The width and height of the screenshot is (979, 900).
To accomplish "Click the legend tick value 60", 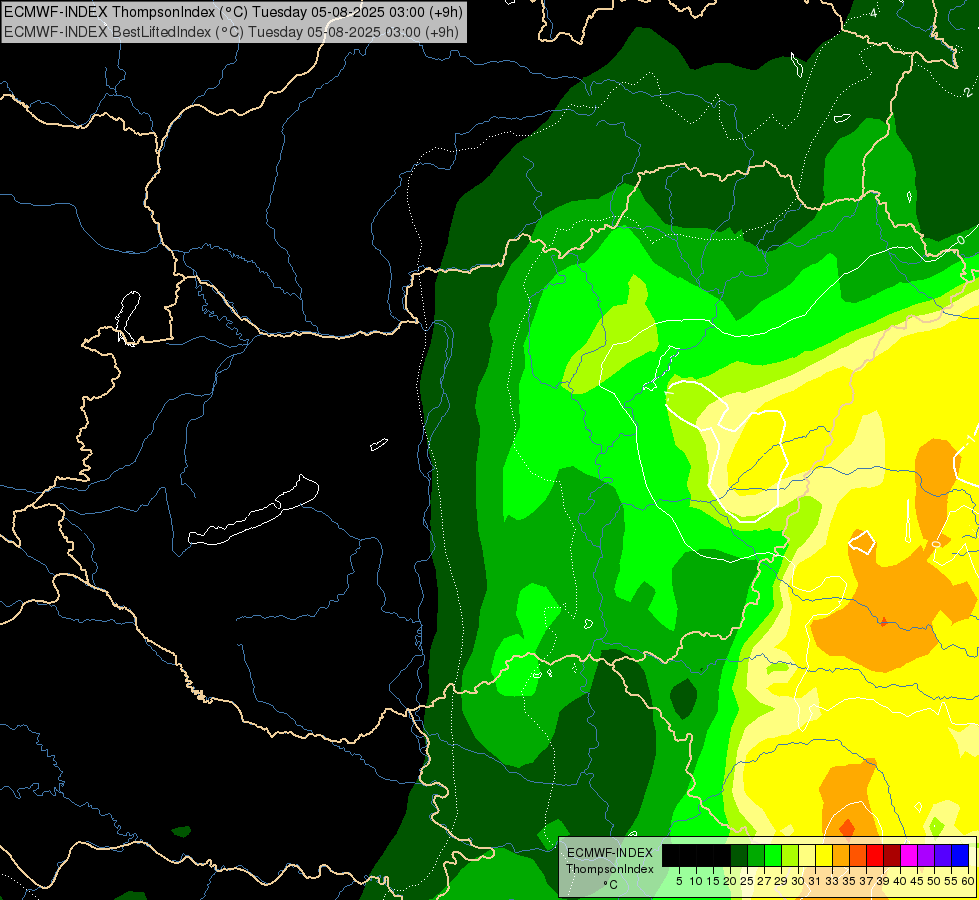I will [x=968, y=881].
